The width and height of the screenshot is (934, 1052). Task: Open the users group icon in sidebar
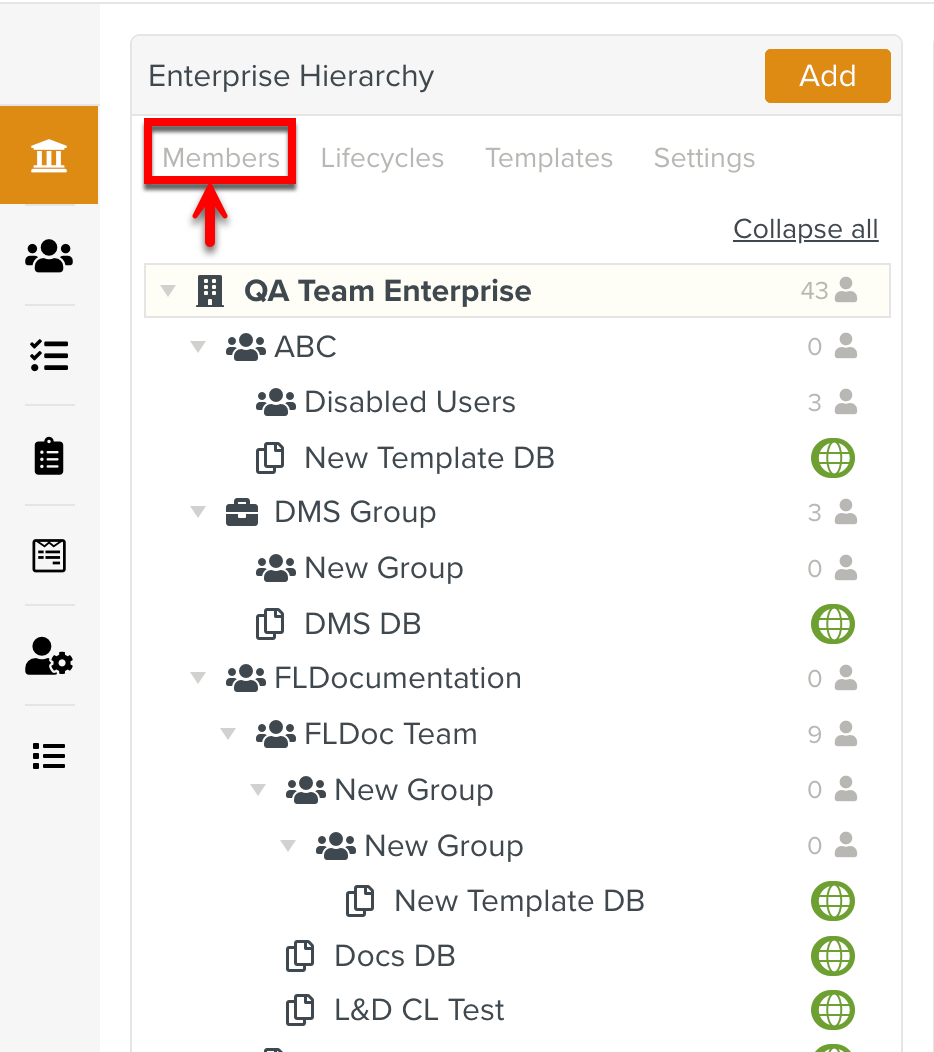click(49, 256)
